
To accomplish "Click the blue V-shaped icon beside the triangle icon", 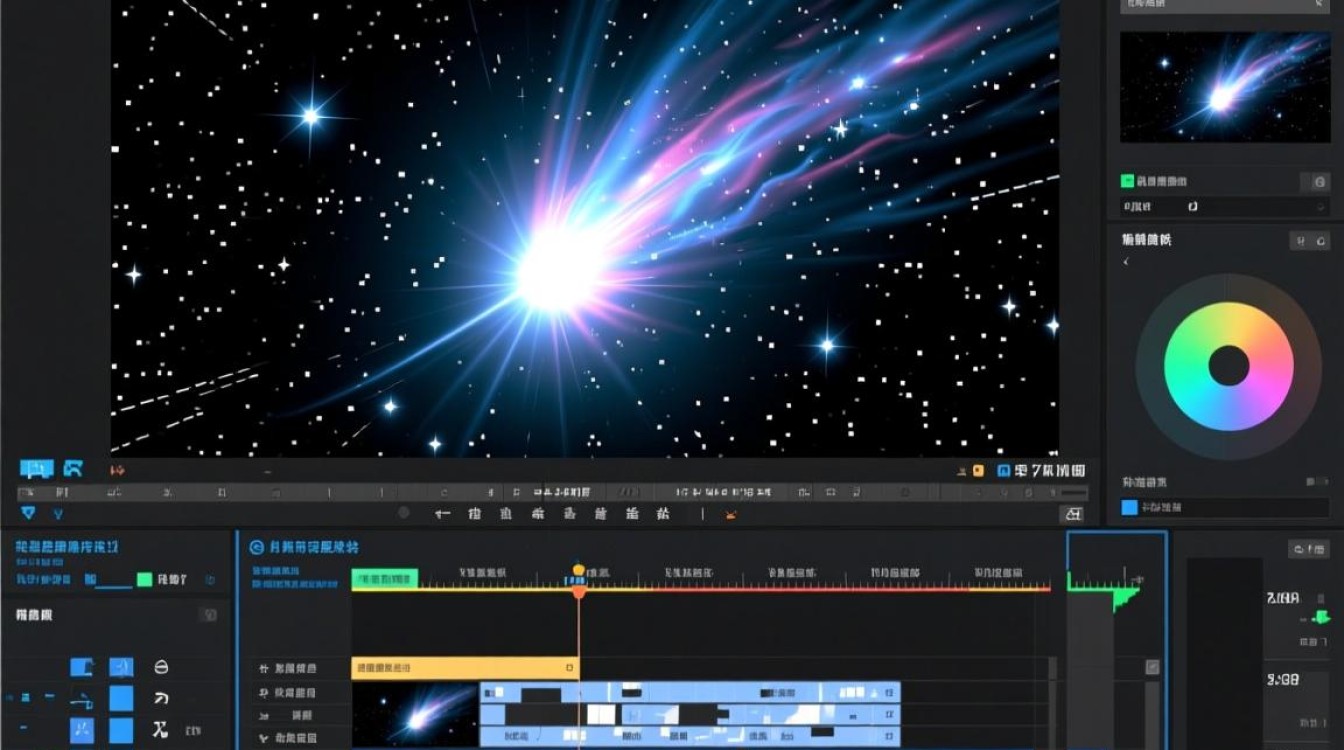I will pyautogui.click(x=57, y=514).
